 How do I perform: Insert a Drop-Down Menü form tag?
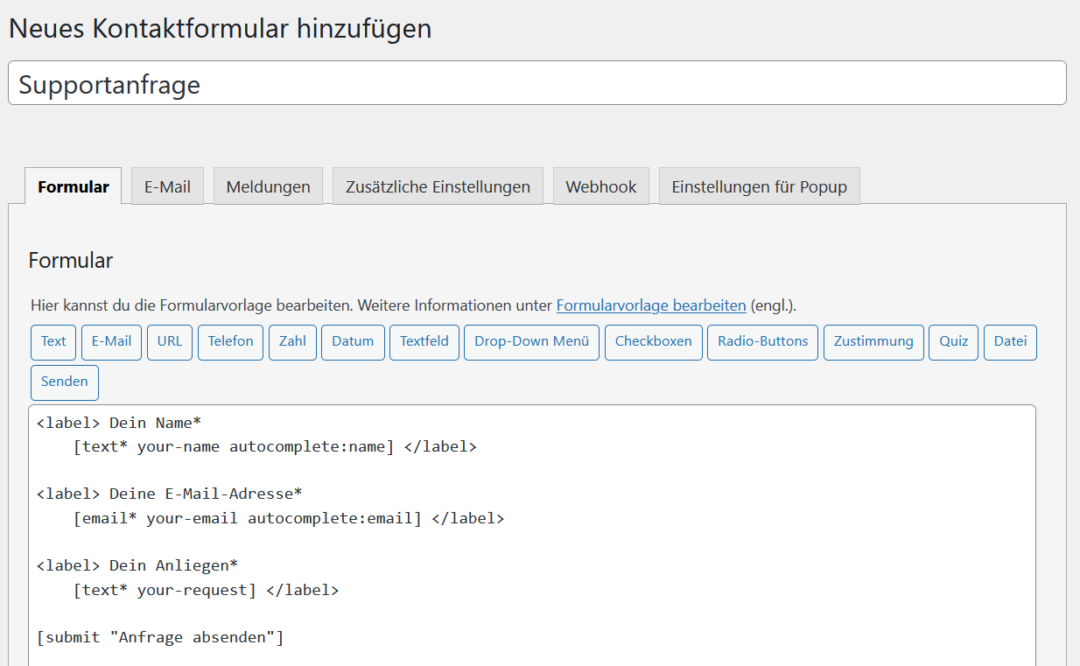click(x=531, y=342)
